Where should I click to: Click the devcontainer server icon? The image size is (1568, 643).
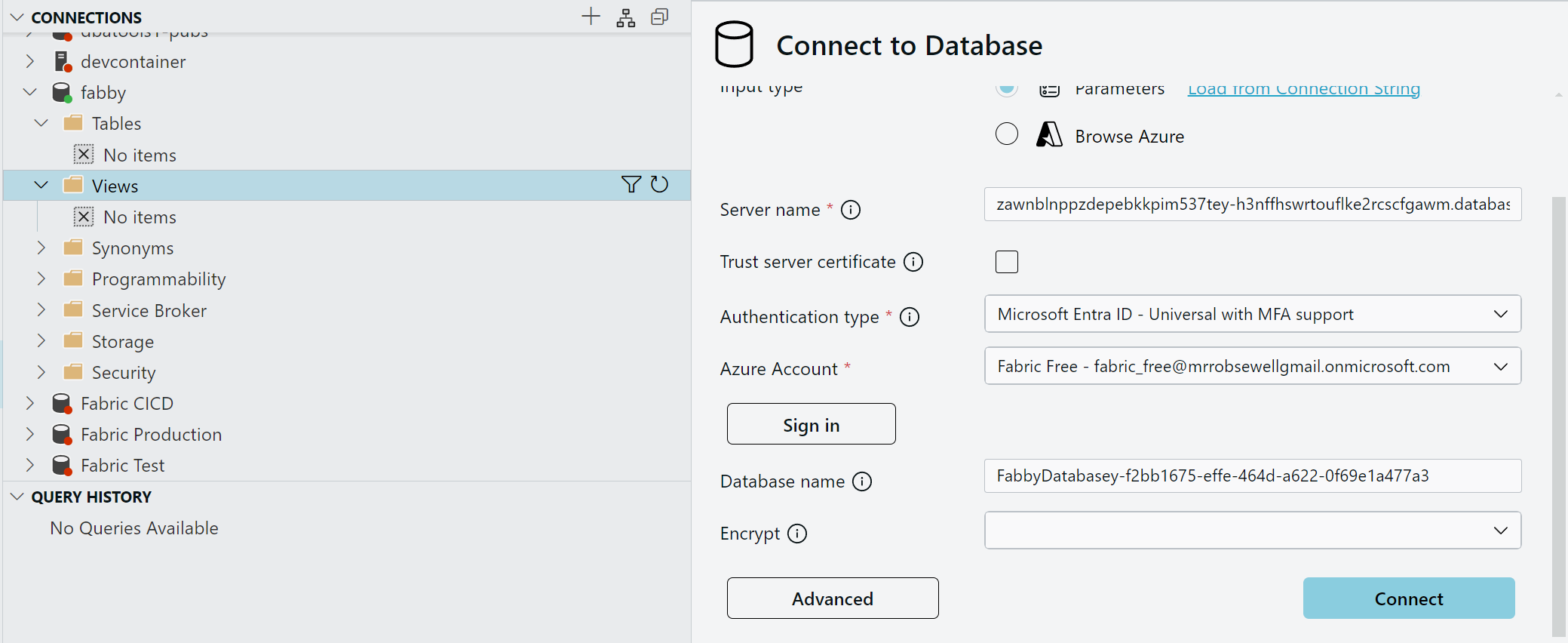[63, 62]
